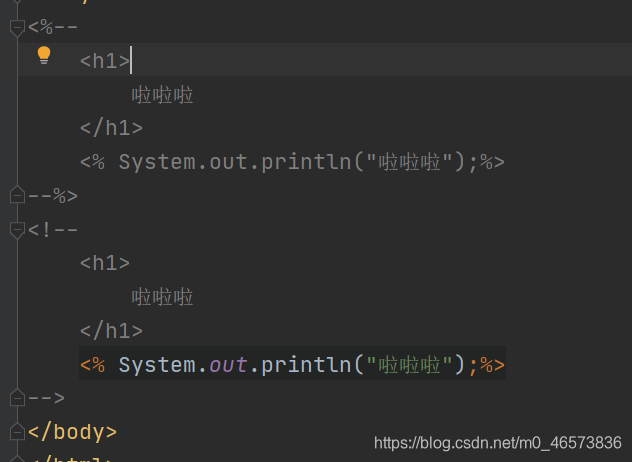Click "println" in the colored scriptlet line

point(306,365)
